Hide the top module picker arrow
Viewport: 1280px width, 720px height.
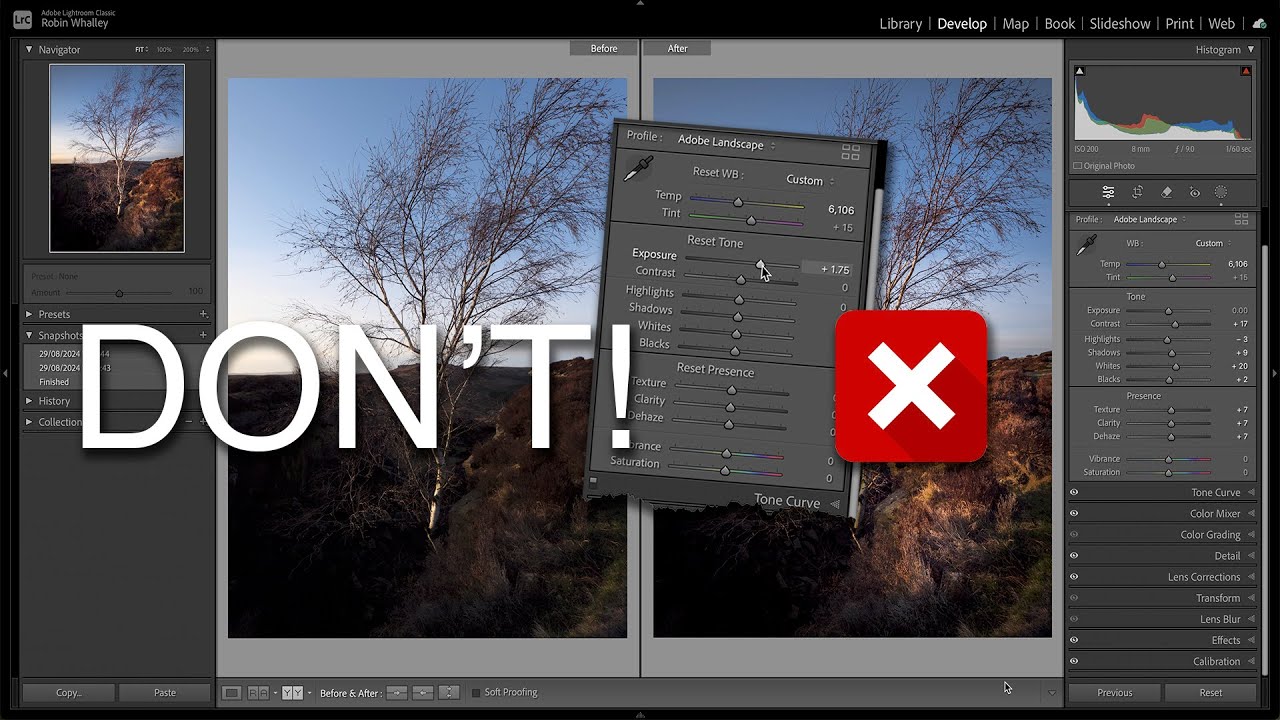[640, 4]
